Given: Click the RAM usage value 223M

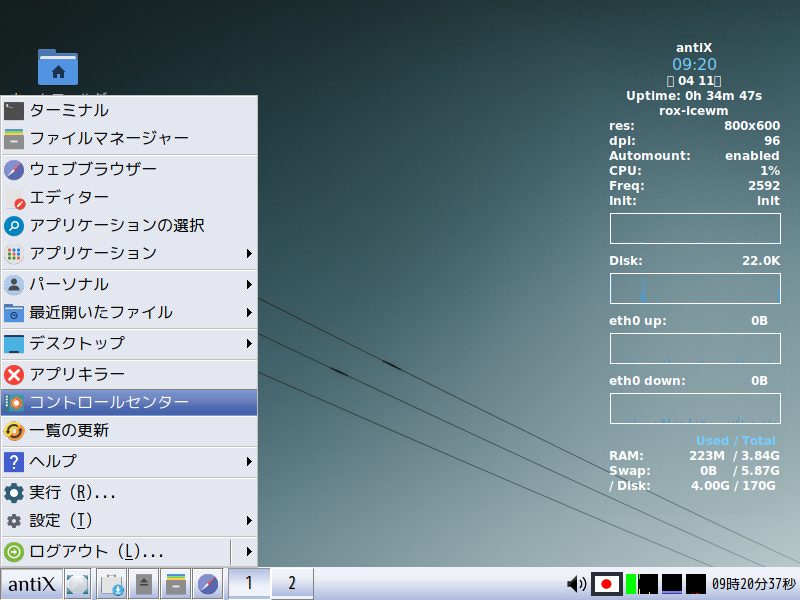Looking at the screenshot, I should pos(707,456).
